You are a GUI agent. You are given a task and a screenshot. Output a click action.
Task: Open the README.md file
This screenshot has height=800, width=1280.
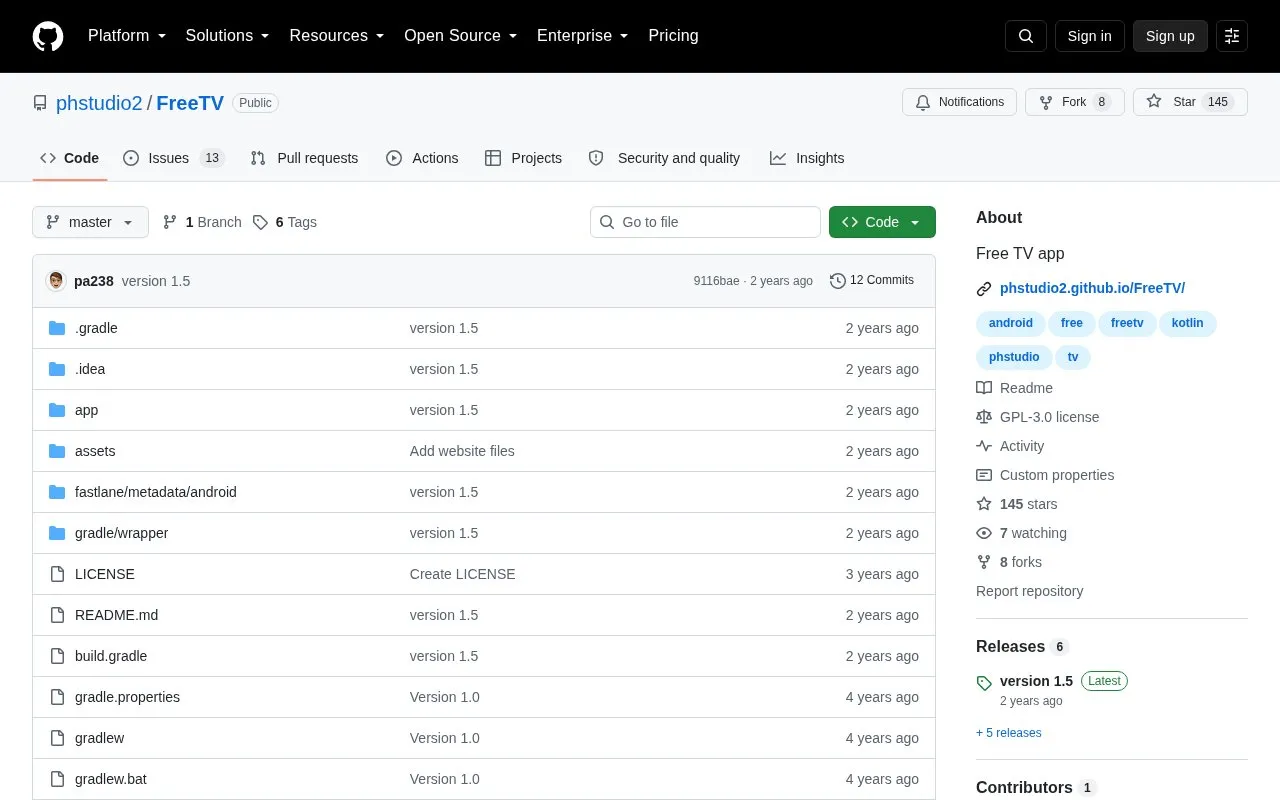pyautogui.click(x=116, y=615)
